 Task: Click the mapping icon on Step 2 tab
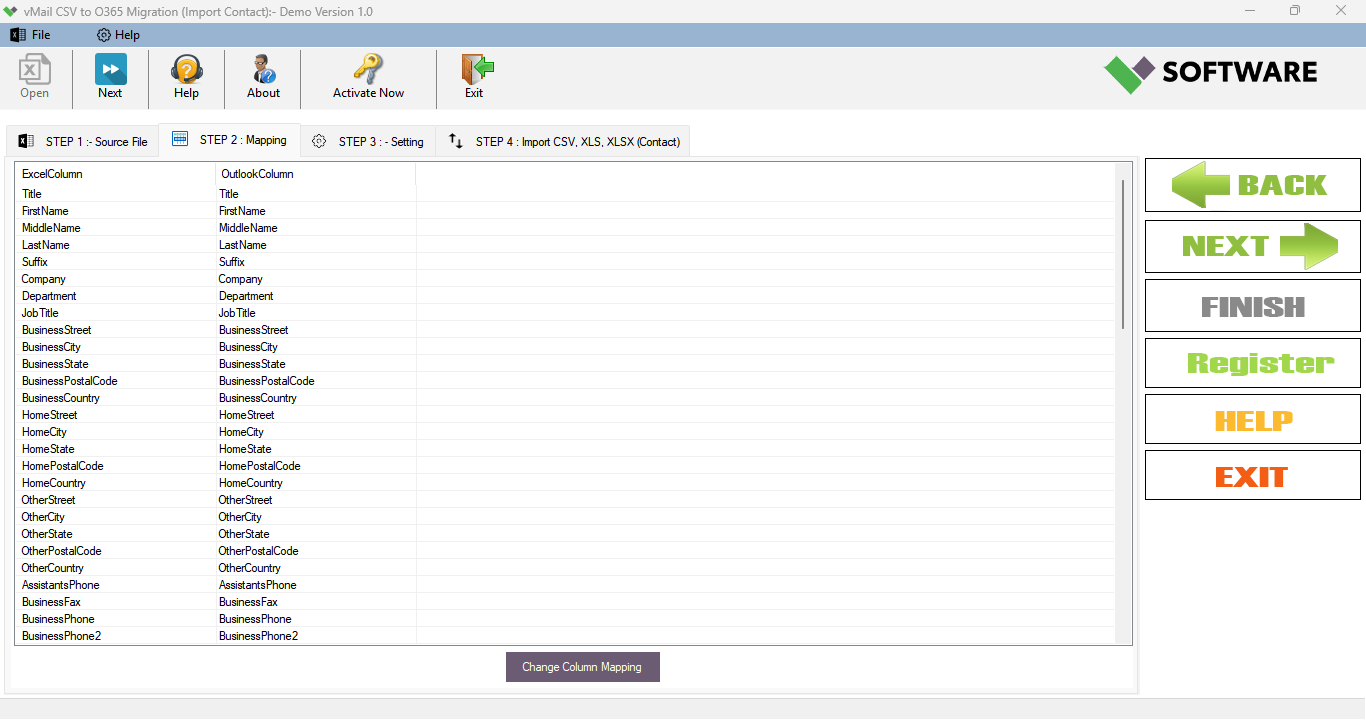(x=180, y=139)
